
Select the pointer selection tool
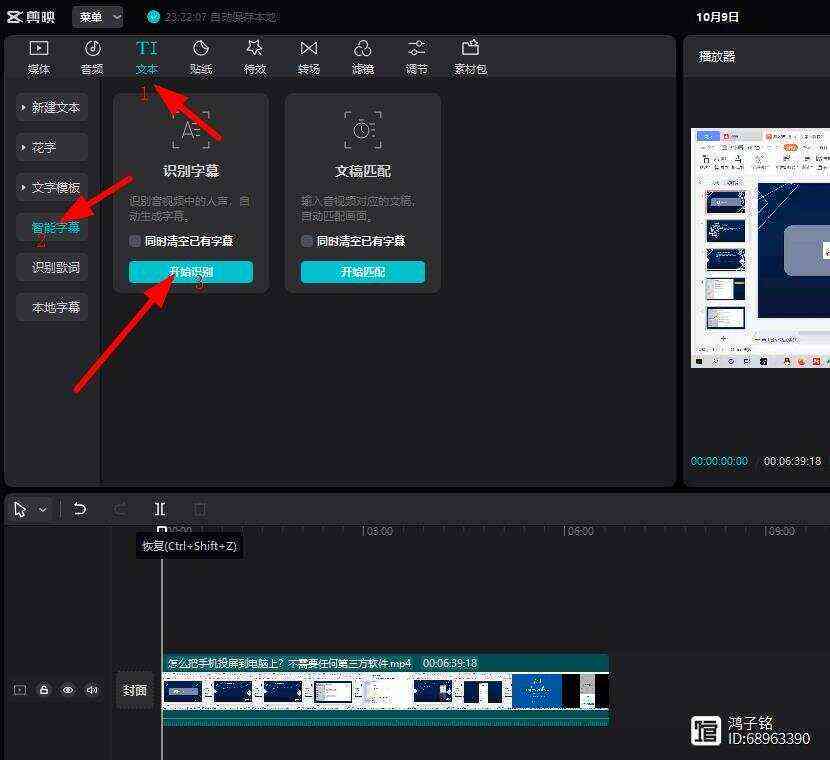[x=20, y=510]
